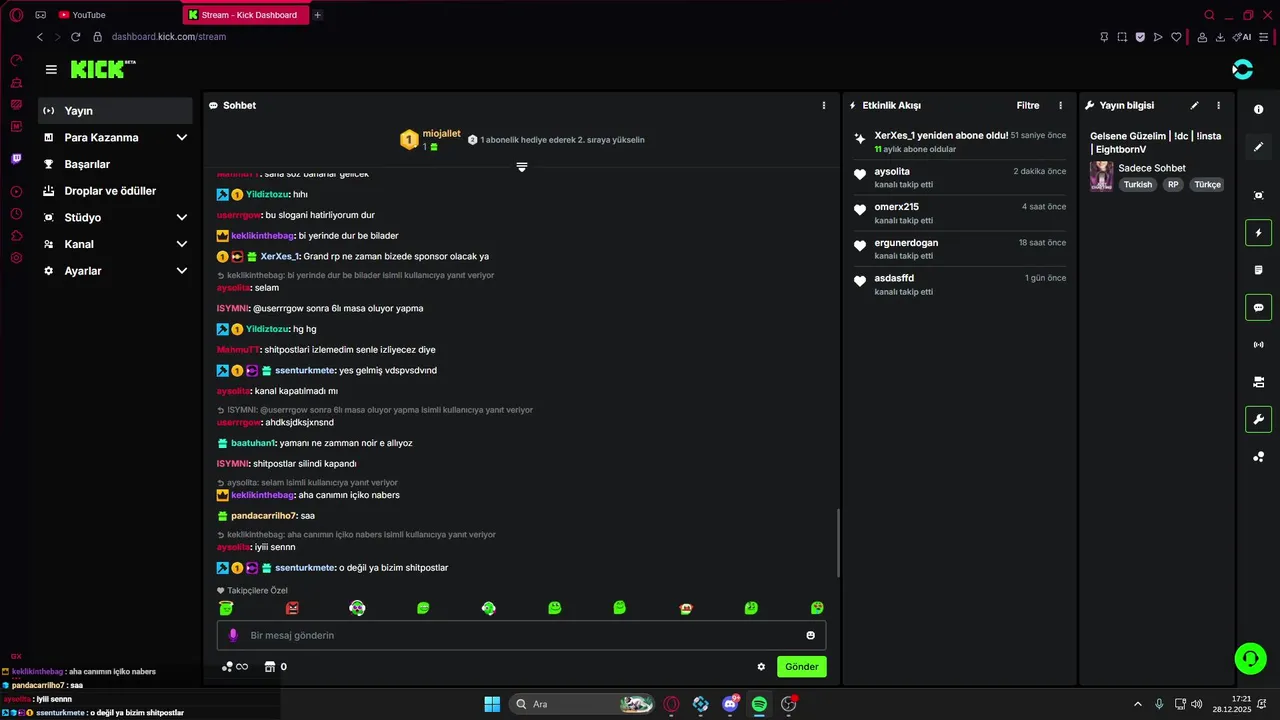Screen dimensions: 1280x720
Task: Click the RP tag
Action: coord(1173,185)
